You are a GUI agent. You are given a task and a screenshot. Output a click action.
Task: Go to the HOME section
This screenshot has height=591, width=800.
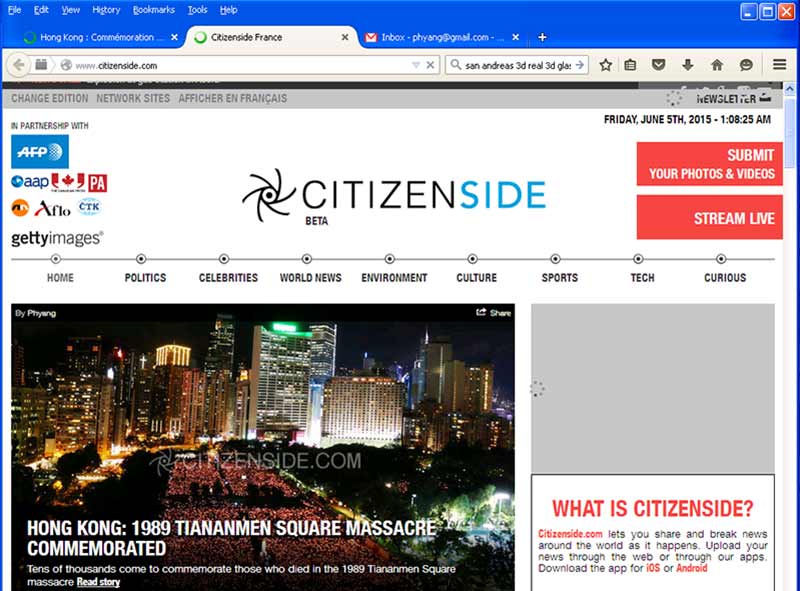pos(60,278)
